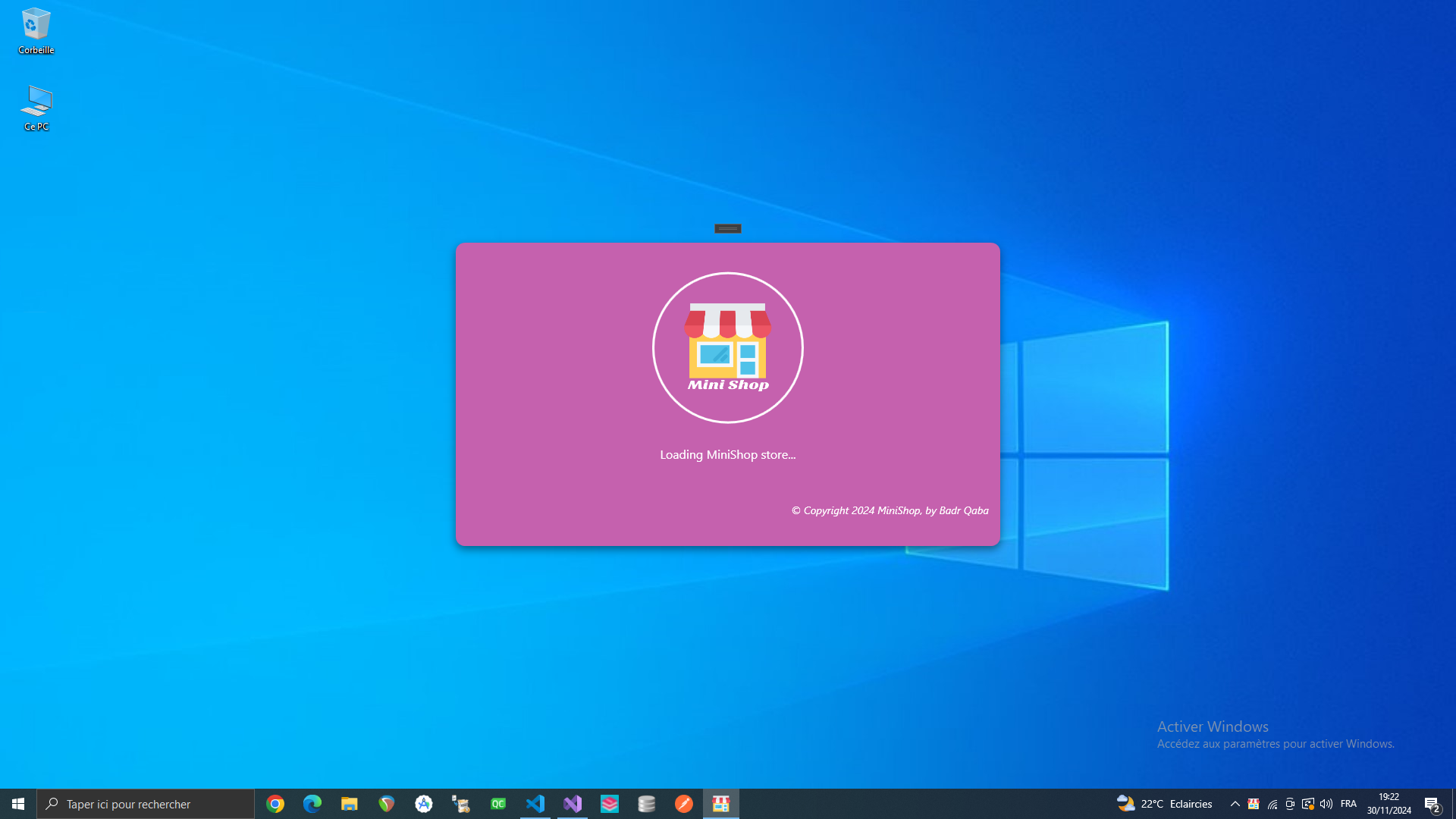Launch REAPER from the taskbar
The width and height of the screenshot is (1456, 819).
click(386, 803)
